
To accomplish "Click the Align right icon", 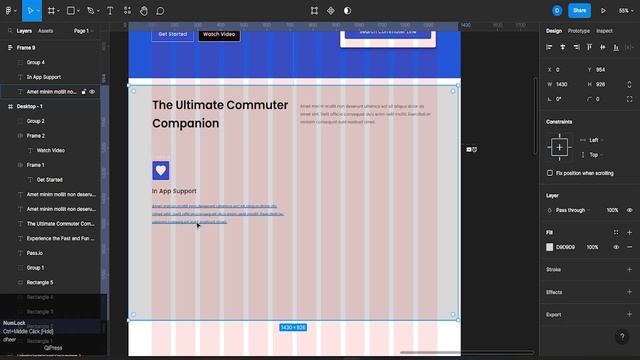I will 576,47.
